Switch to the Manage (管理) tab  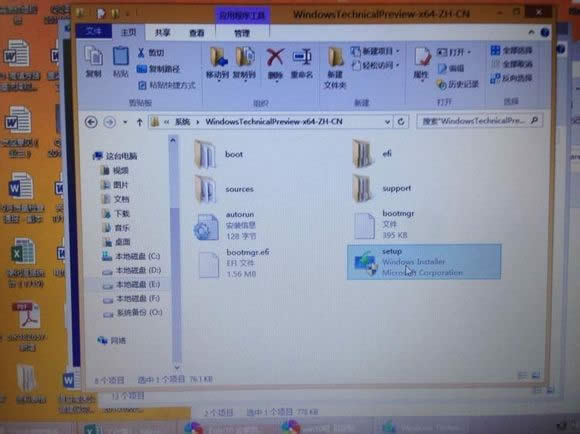(242, 33)
